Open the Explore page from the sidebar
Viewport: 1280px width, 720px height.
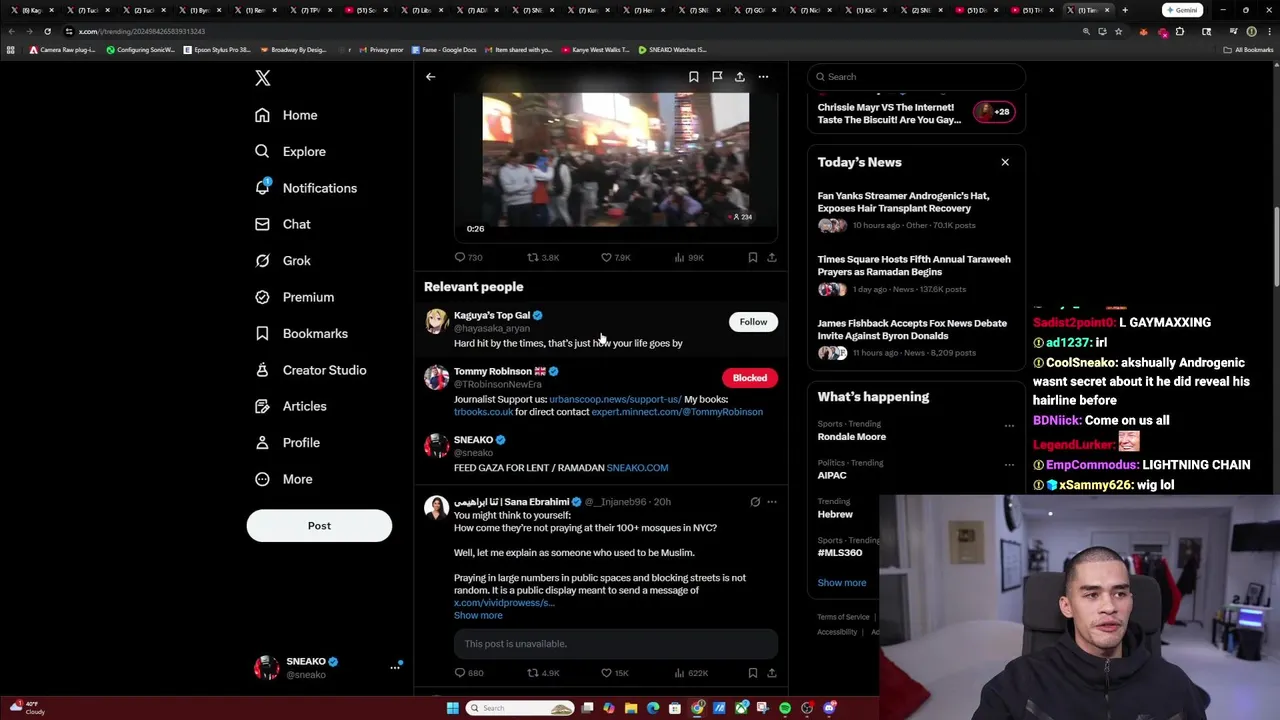click(290, 152)
